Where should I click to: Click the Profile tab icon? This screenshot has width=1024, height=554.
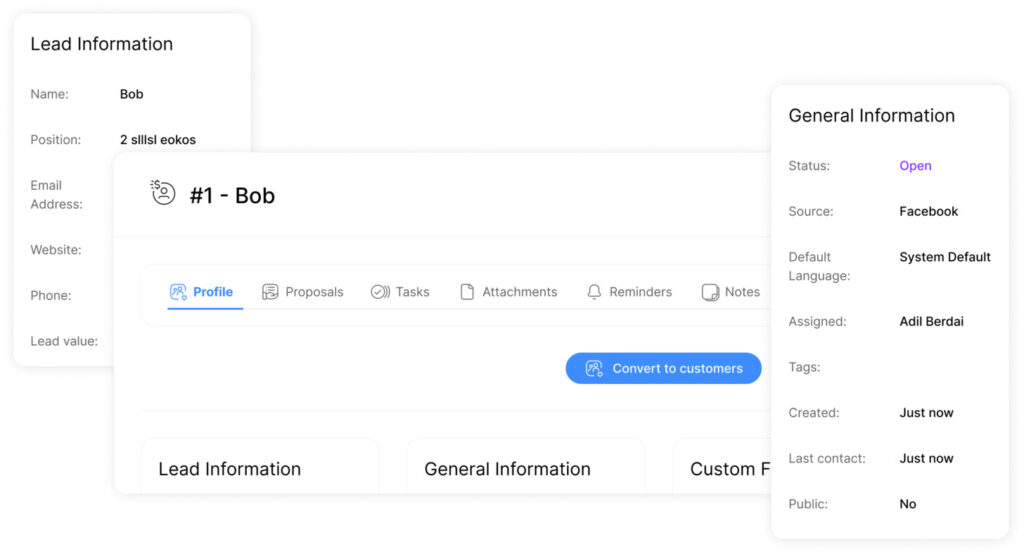click(178, 292)
